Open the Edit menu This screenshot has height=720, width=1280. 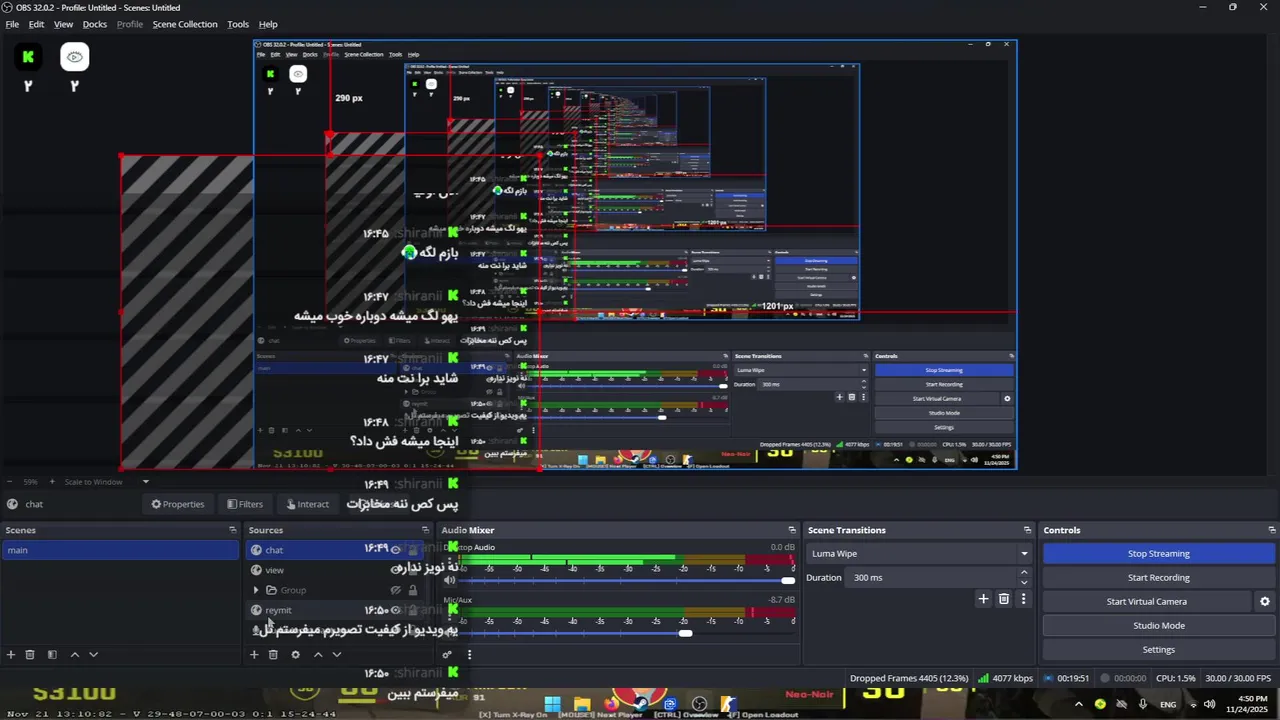36,24
